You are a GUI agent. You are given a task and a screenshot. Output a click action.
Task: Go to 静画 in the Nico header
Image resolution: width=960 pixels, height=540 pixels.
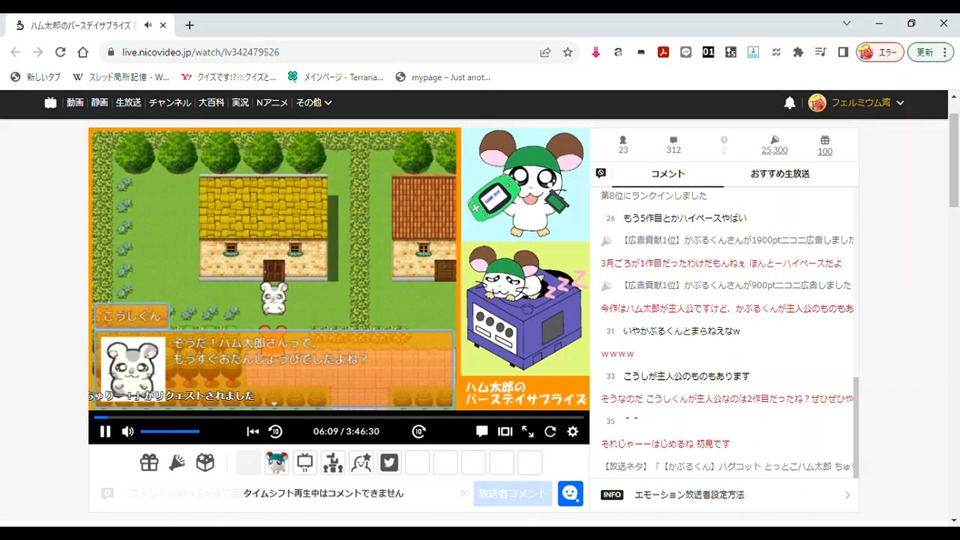pos(99,103)
